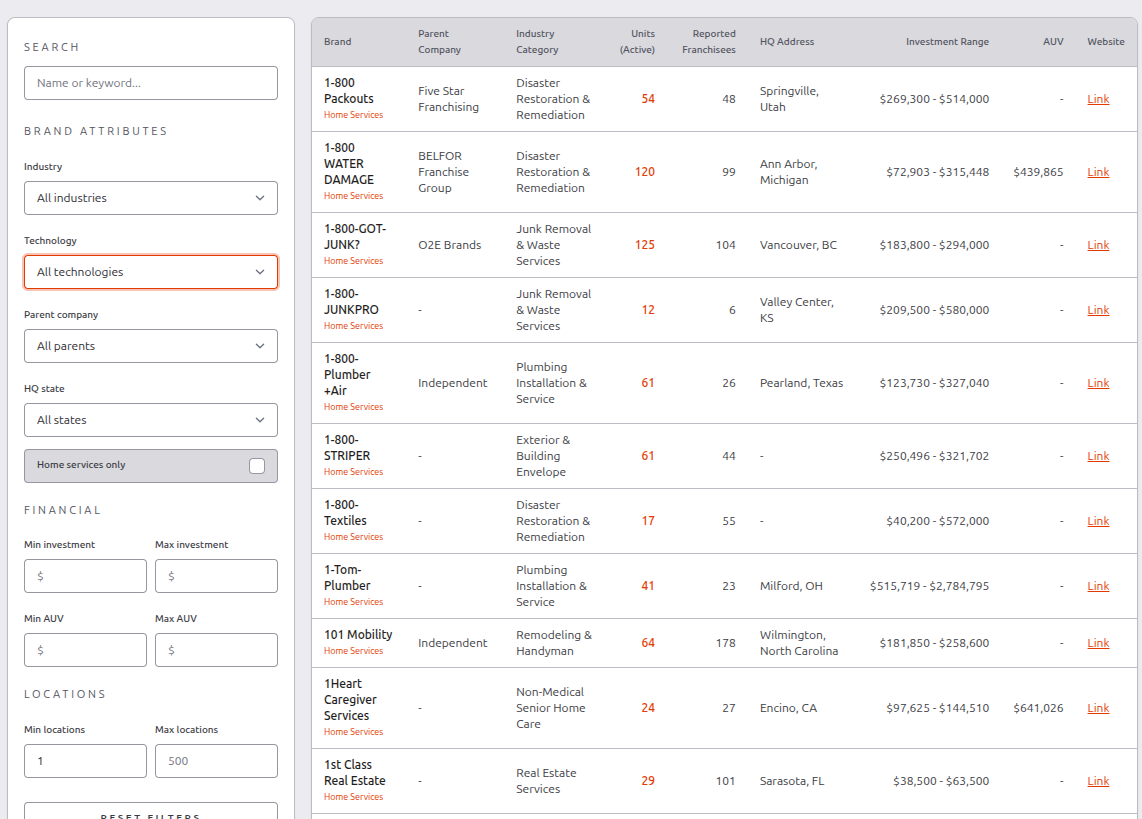Open the website Link for 1-Tom-Plumber
Screen dimensions: 1142x819
tap(1098, 585)
